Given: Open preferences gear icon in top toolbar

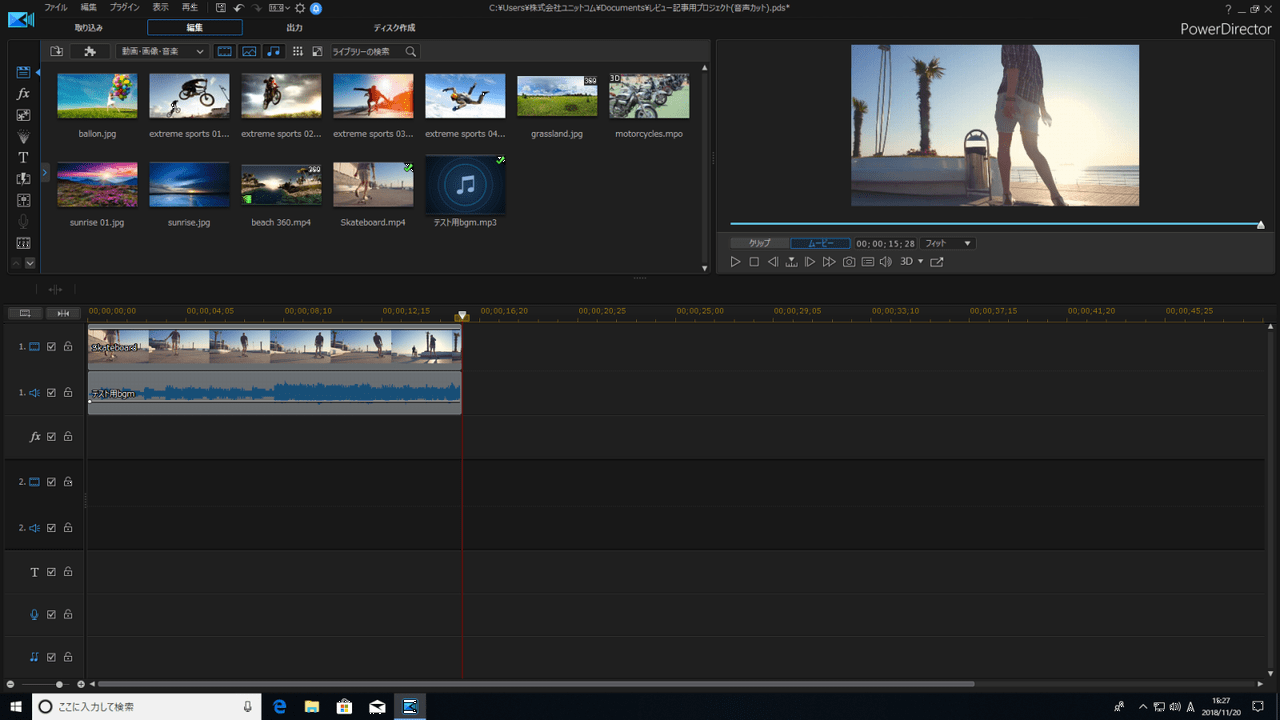Looking at the screenshot, I should (x=299, y=8).
